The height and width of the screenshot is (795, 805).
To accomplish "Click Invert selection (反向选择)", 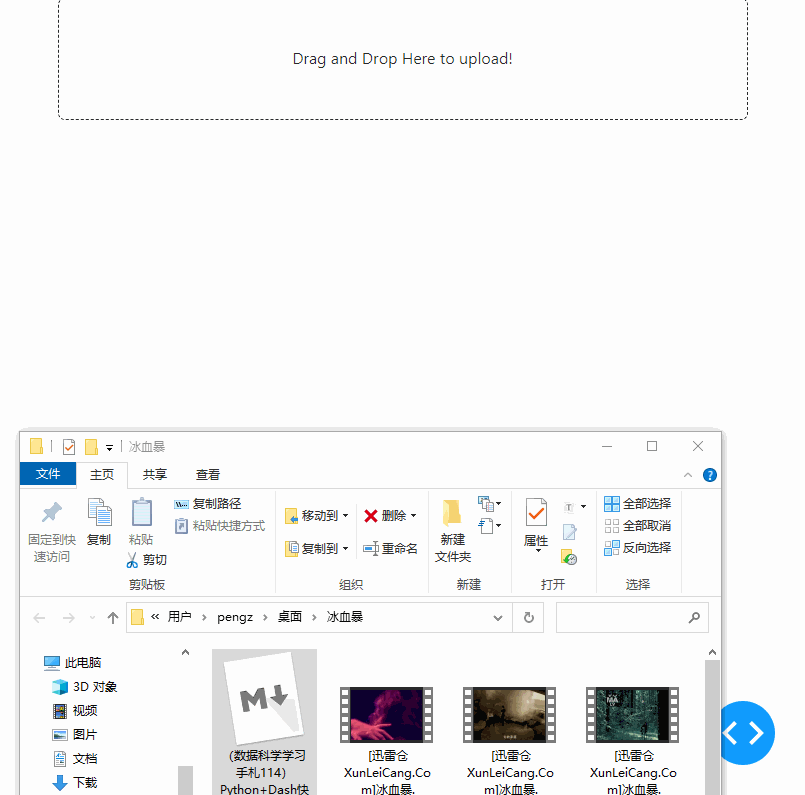I will point(637,548).
